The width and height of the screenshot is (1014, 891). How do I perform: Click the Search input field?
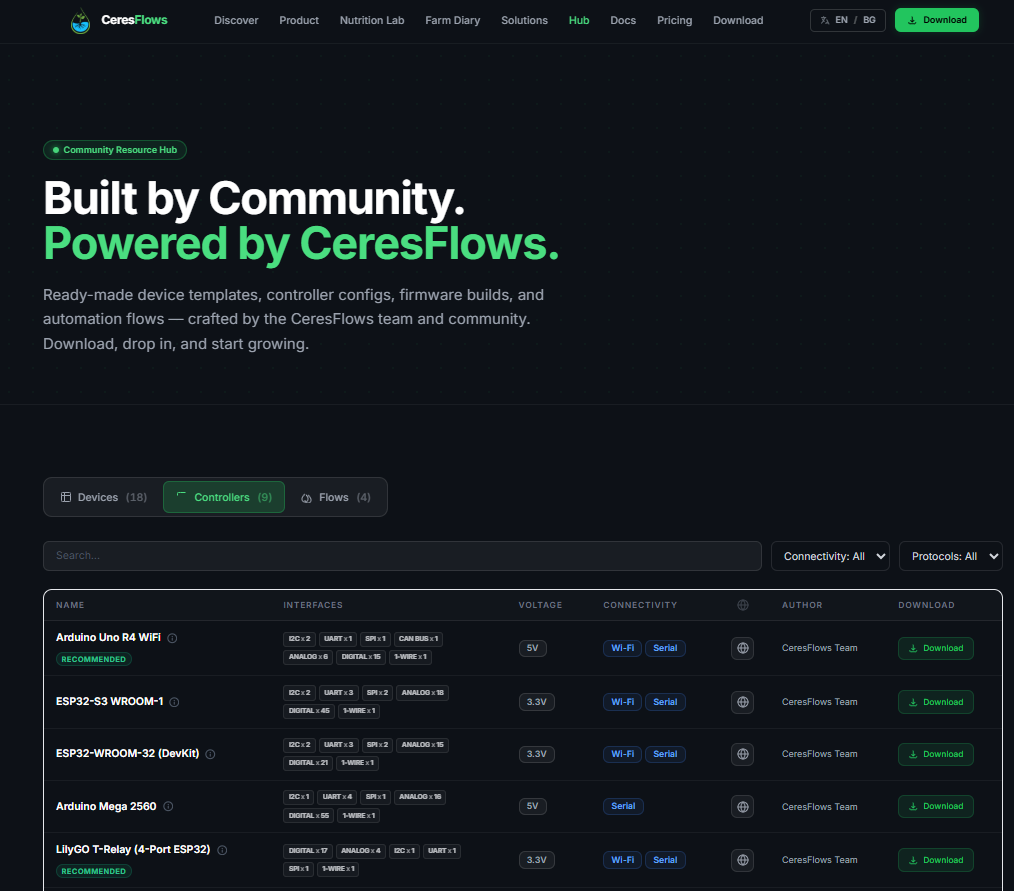coord(402,556)
